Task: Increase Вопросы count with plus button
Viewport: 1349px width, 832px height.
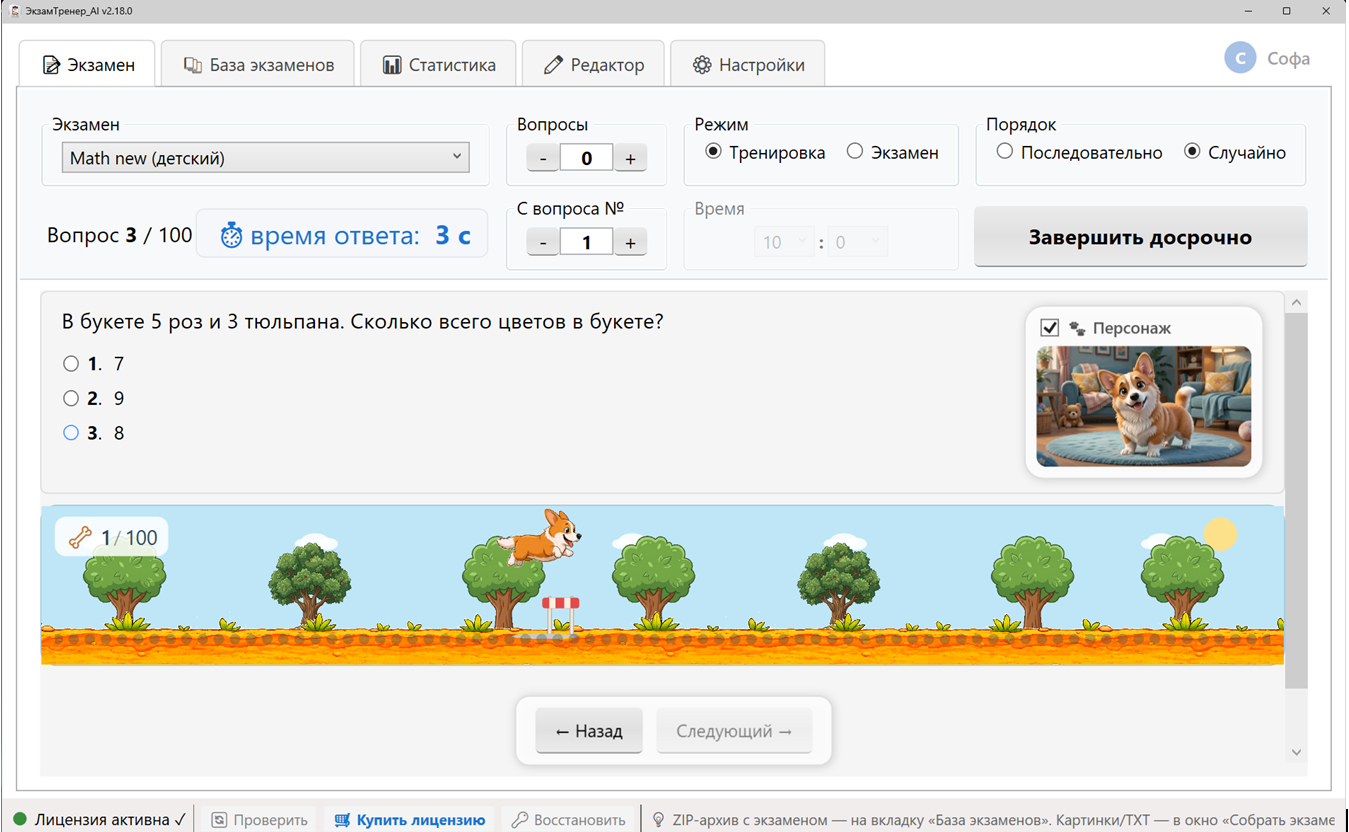Action: 630,158
